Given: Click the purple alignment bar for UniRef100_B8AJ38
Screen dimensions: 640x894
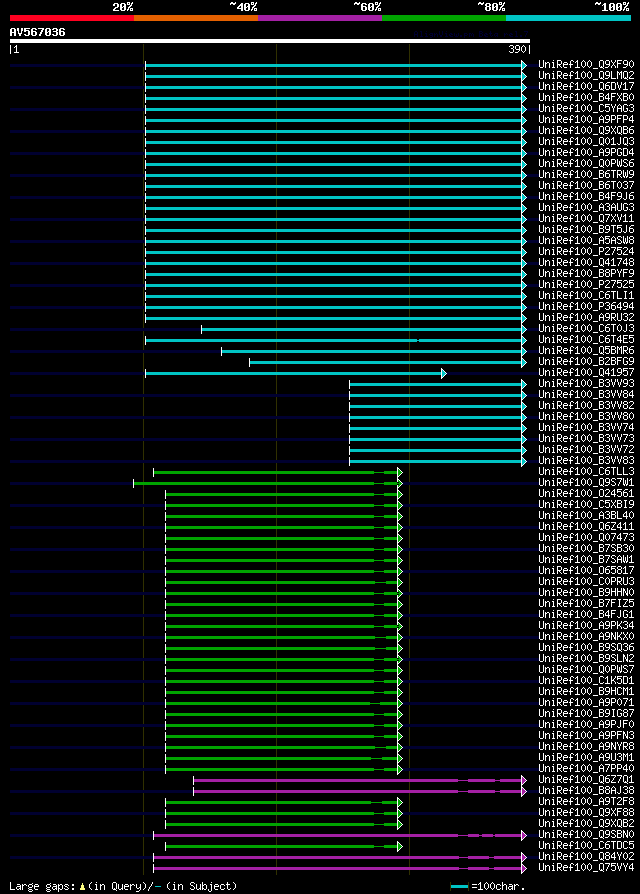Looking at the screenshot, I should tap(360, 791).
